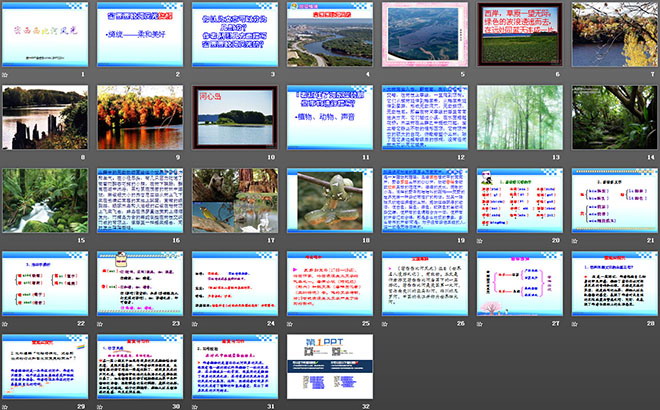660x410 pixels.
Task: Select slide 4 aerial river city photo
Action: pos(330,34)
